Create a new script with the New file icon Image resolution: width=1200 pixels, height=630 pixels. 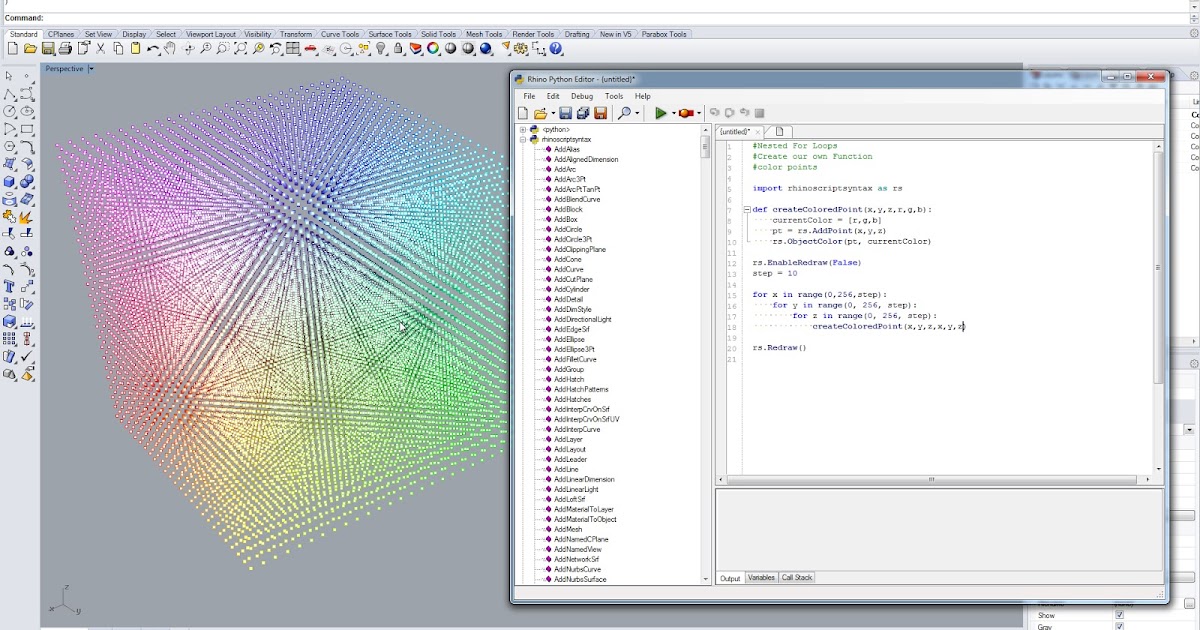coord(523,112)
